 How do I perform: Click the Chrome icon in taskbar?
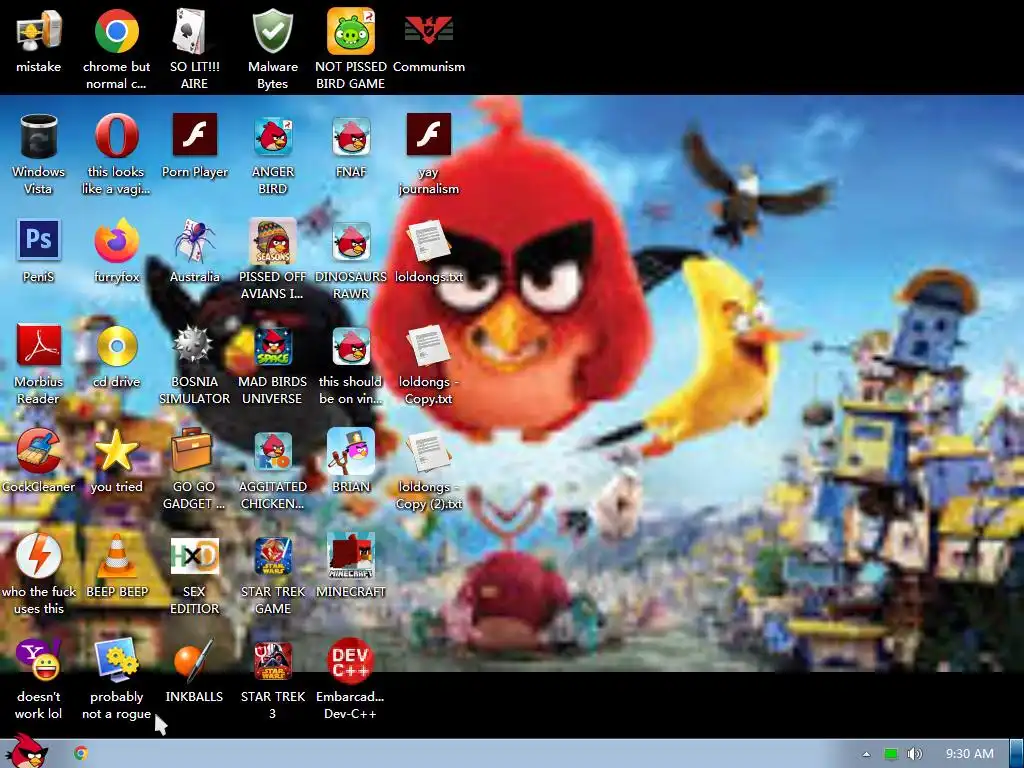[x=80, y=753]
